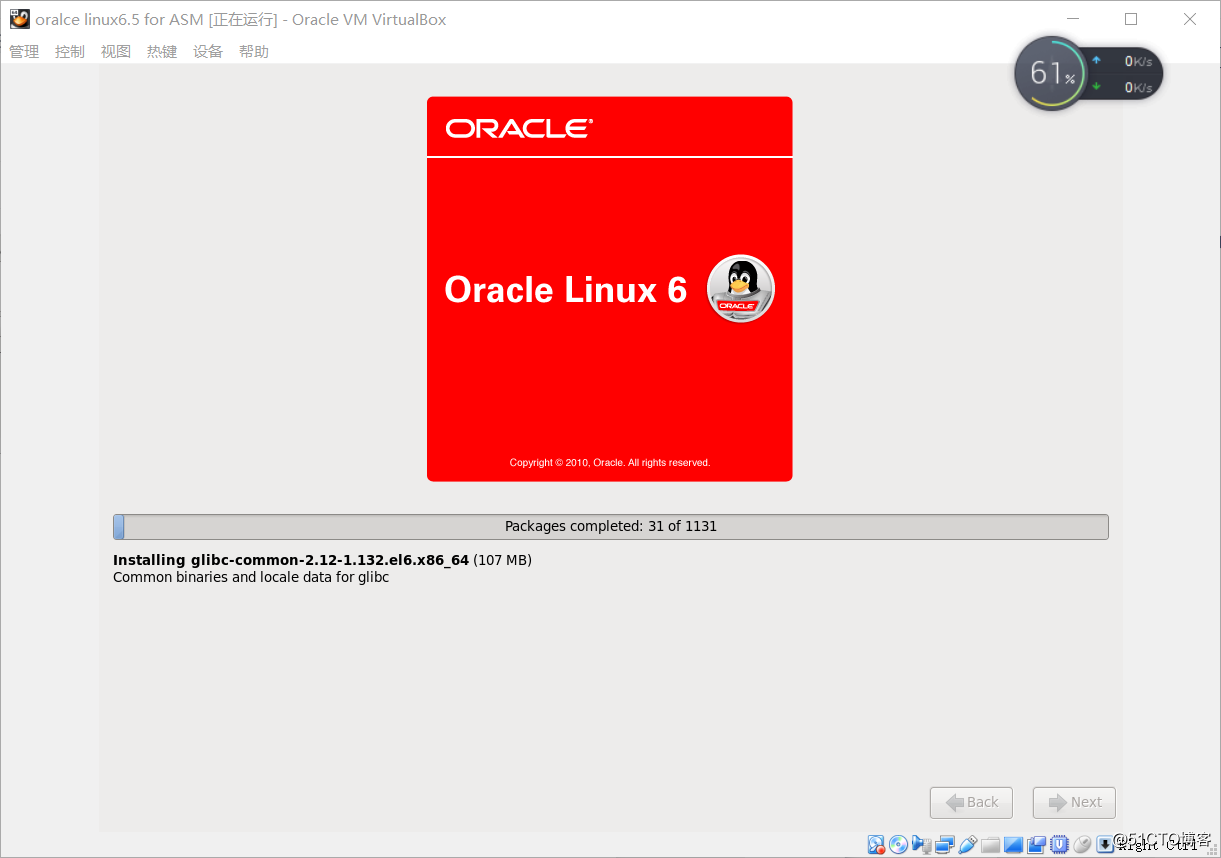Close the VirtualBox window

[1190, 19]
